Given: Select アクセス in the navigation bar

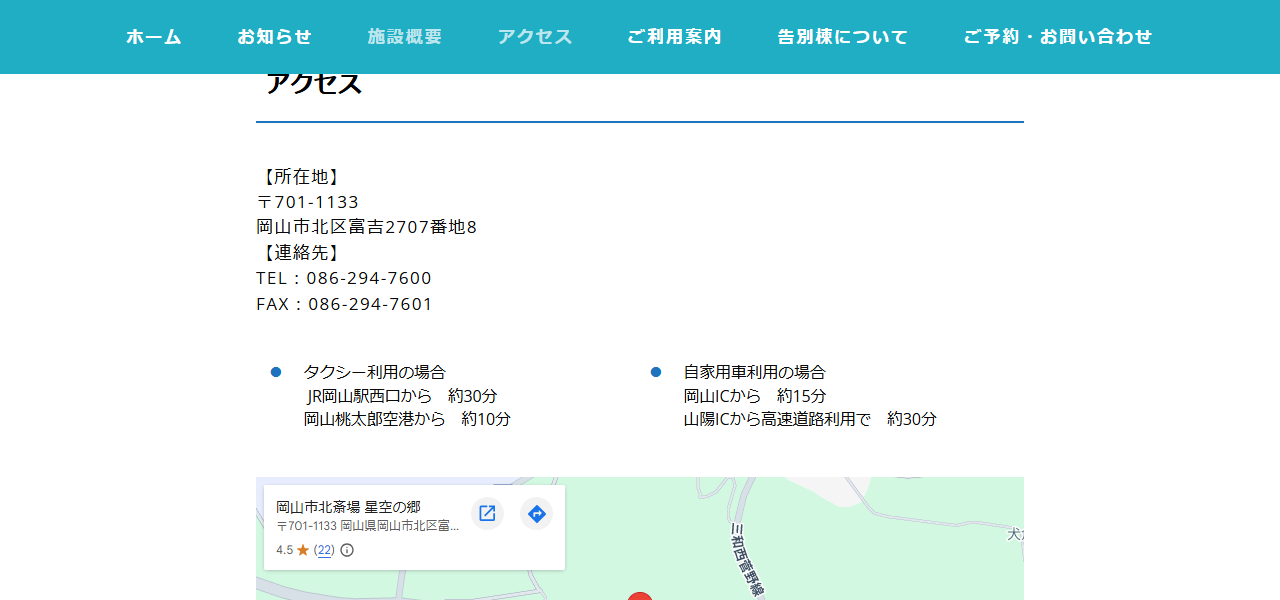Looking at the screenshot, I should (x=535, y=37).
